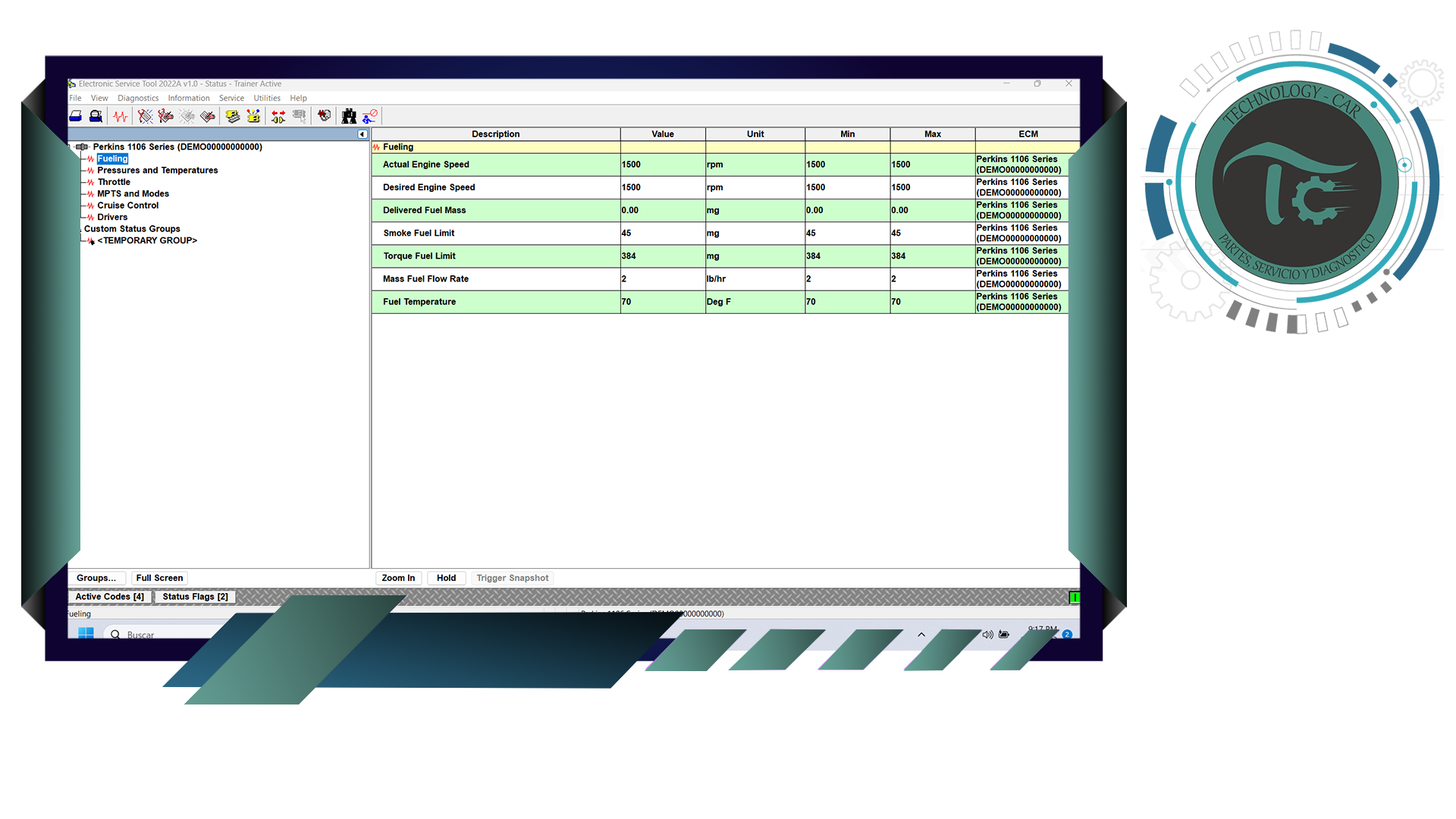The height and width of the screenshot is (819, 1456).
Task: Click the taskbar volume speaker icon
Action: pyautogui.click(x=987, y=635)
